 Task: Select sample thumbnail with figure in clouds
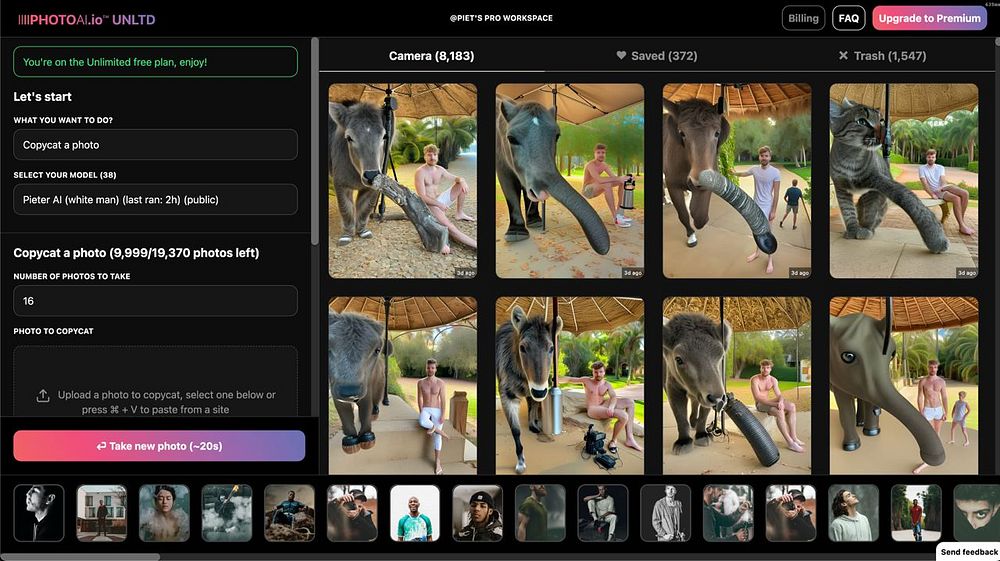pyautogui.click(x=226, y=513)
